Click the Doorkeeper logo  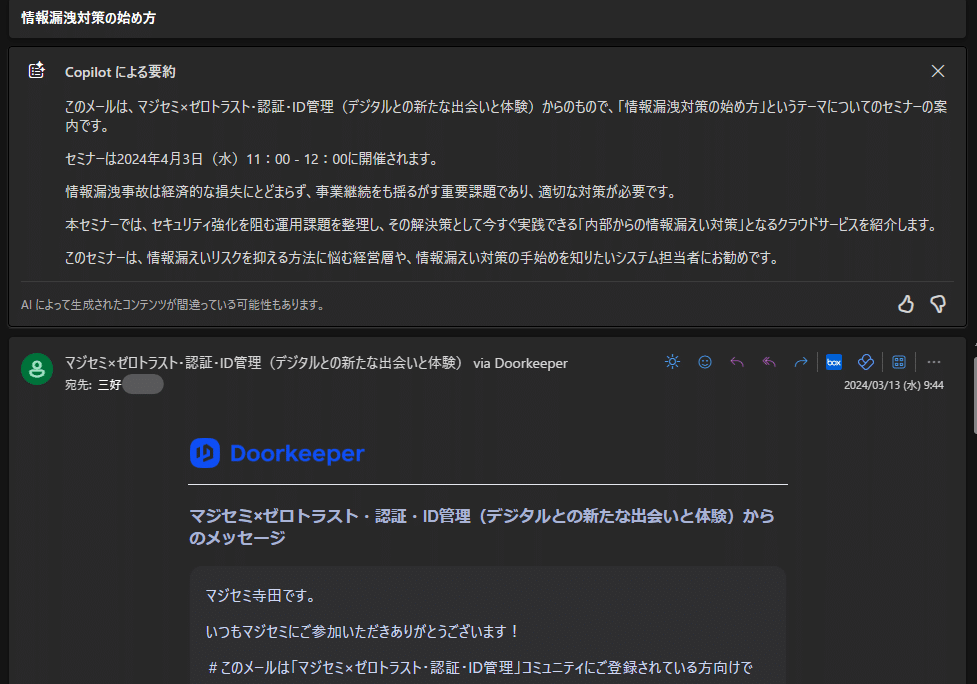pos(277,454)
